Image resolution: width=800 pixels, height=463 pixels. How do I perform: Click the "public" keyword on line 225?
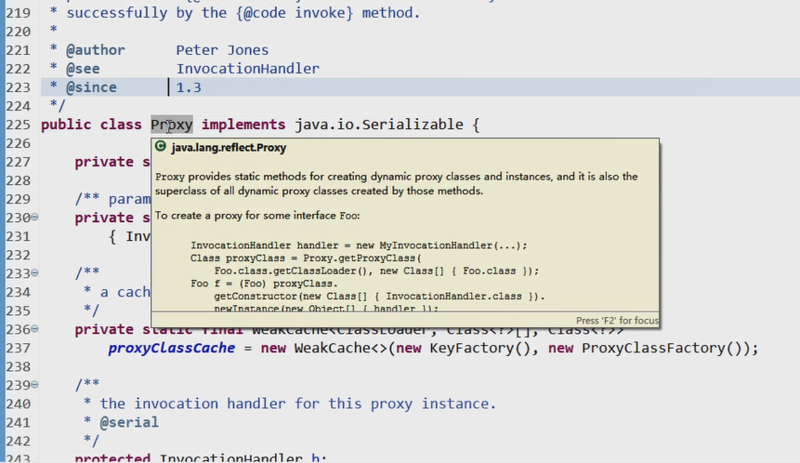click(x=66, y=125)
